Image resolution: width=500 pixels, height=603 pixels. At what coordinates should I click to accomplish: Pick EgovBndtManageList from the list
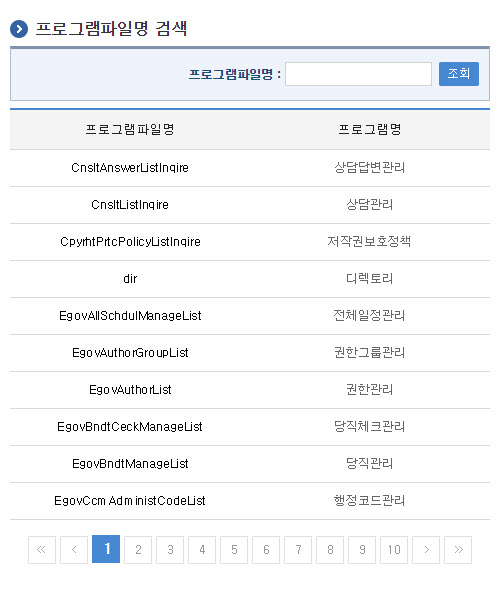coord(130,464)
